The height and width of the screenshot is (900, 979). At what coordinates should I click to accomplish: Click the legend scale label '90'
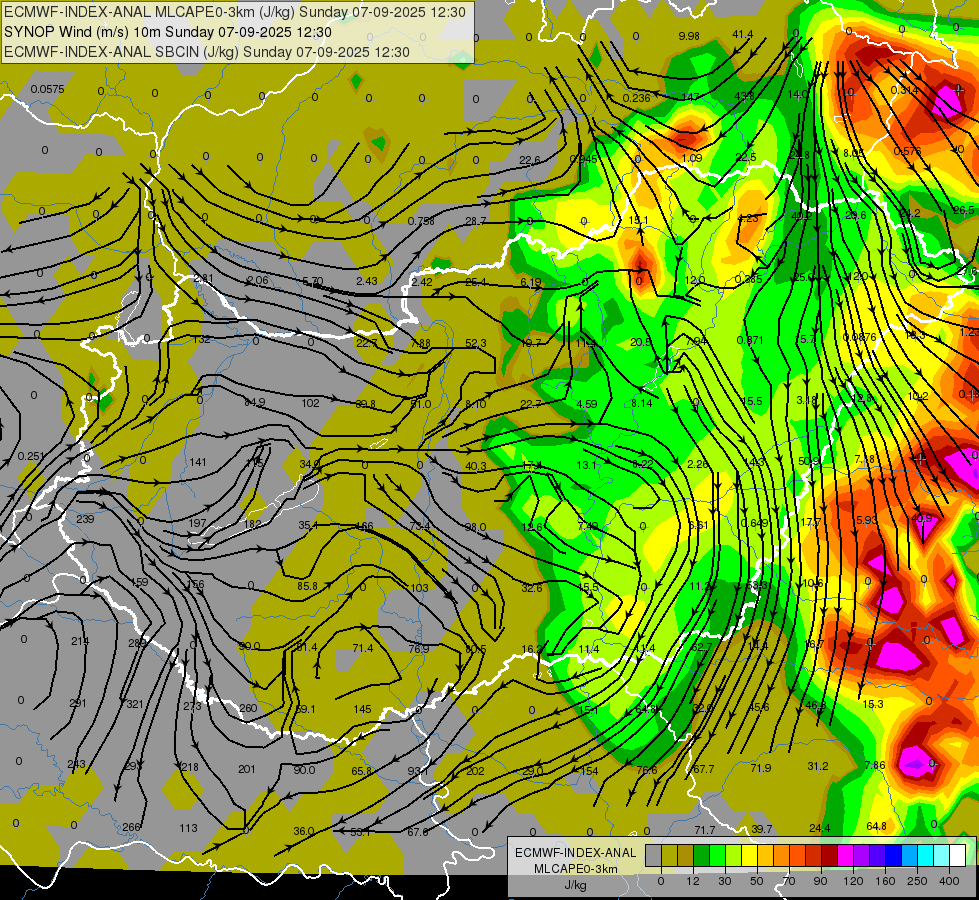click(820, 881)
